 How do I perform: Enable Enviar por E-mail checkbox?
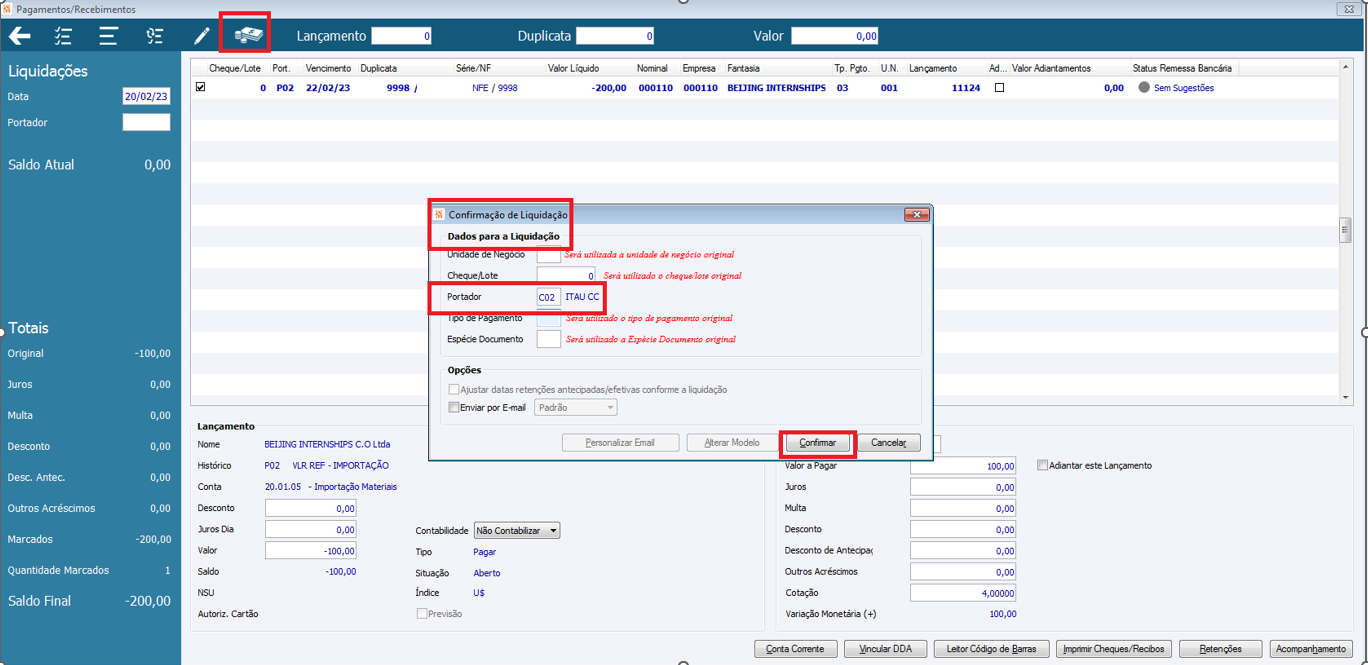[x=454, y=407]
